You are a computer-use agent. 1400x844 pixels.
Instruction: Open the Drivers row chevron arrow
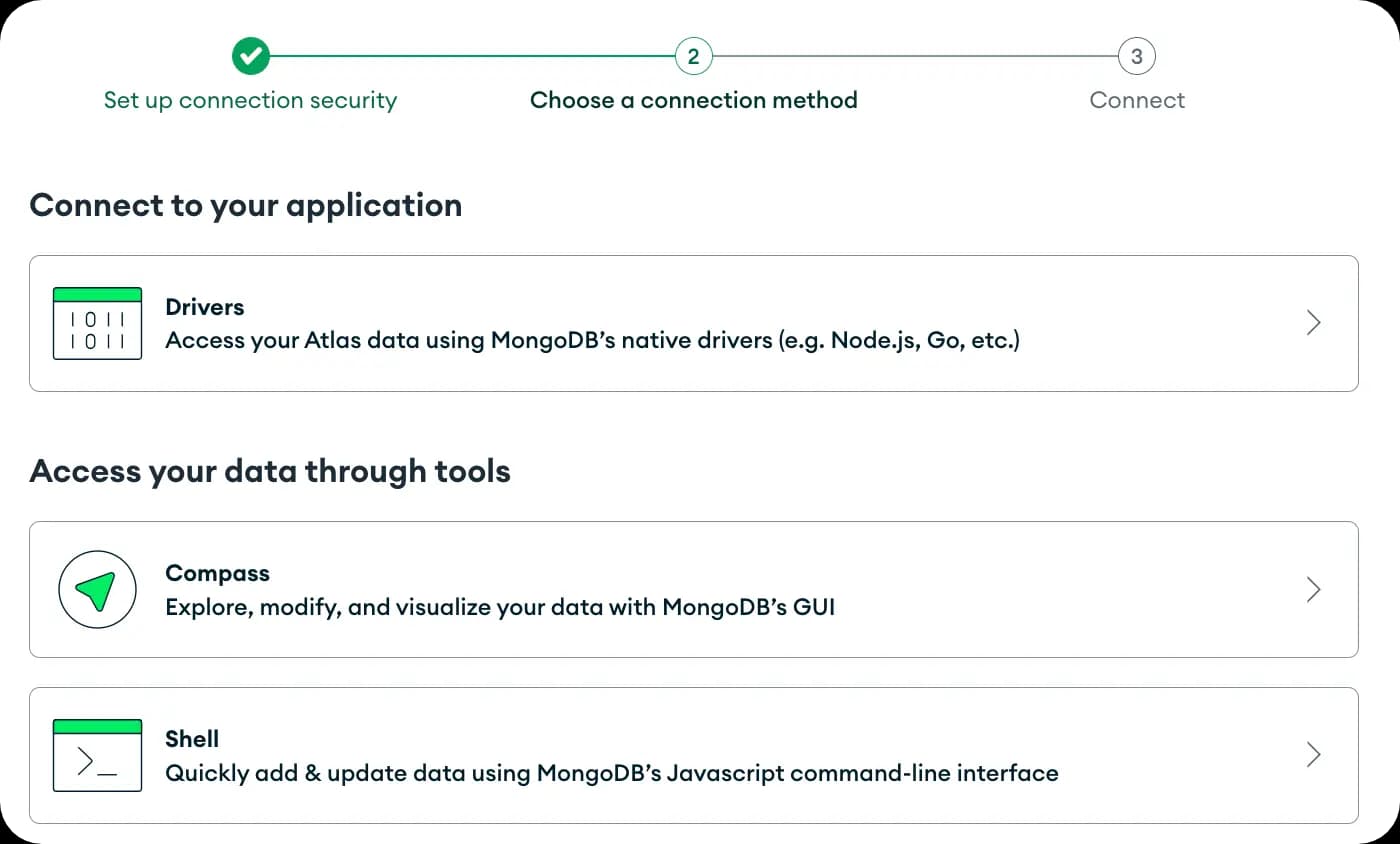click(x=1314, y=323)
